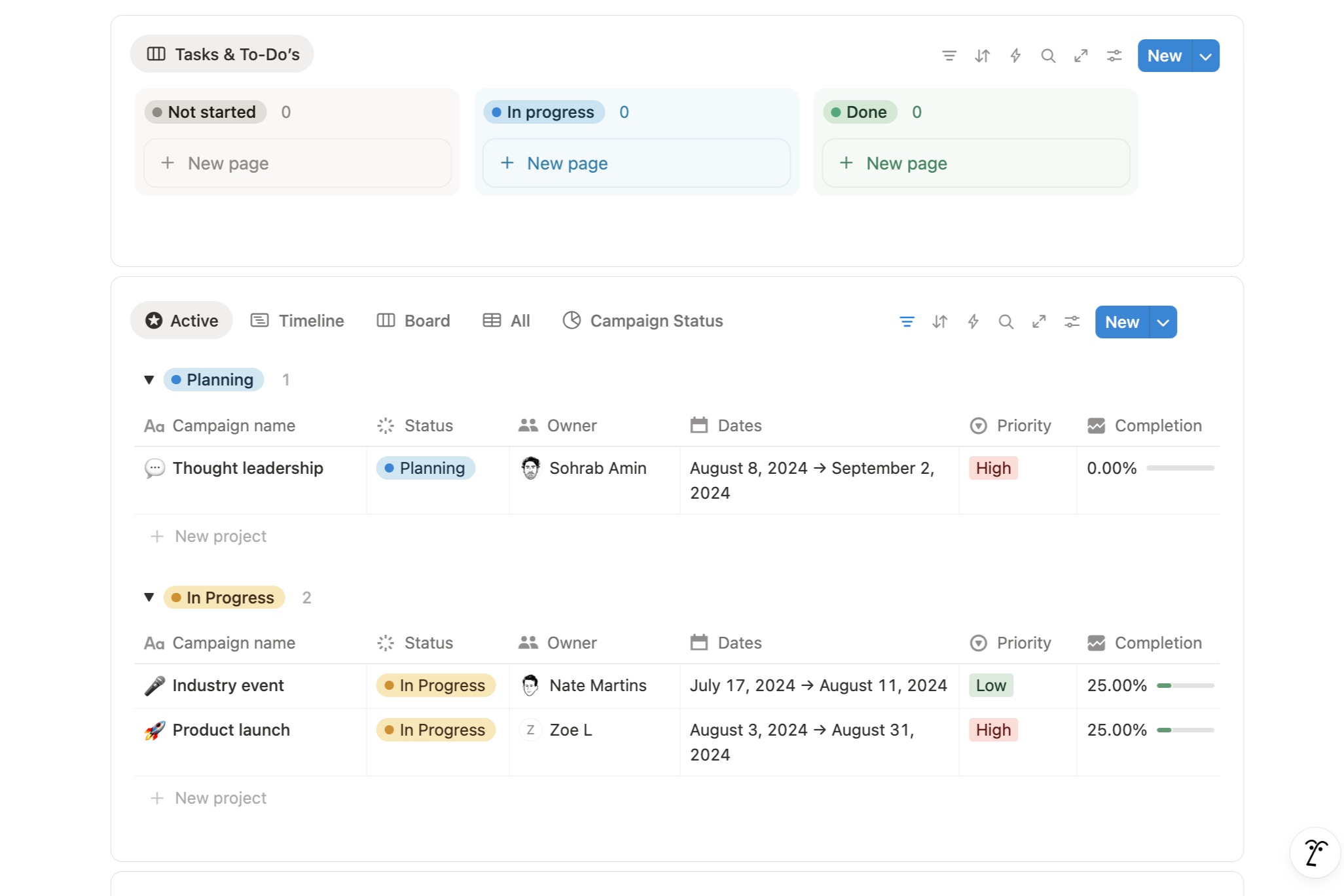Open the assistant icon at bottom right
This screenshot has width=1344, height=896.
(x=1315, y=853)
